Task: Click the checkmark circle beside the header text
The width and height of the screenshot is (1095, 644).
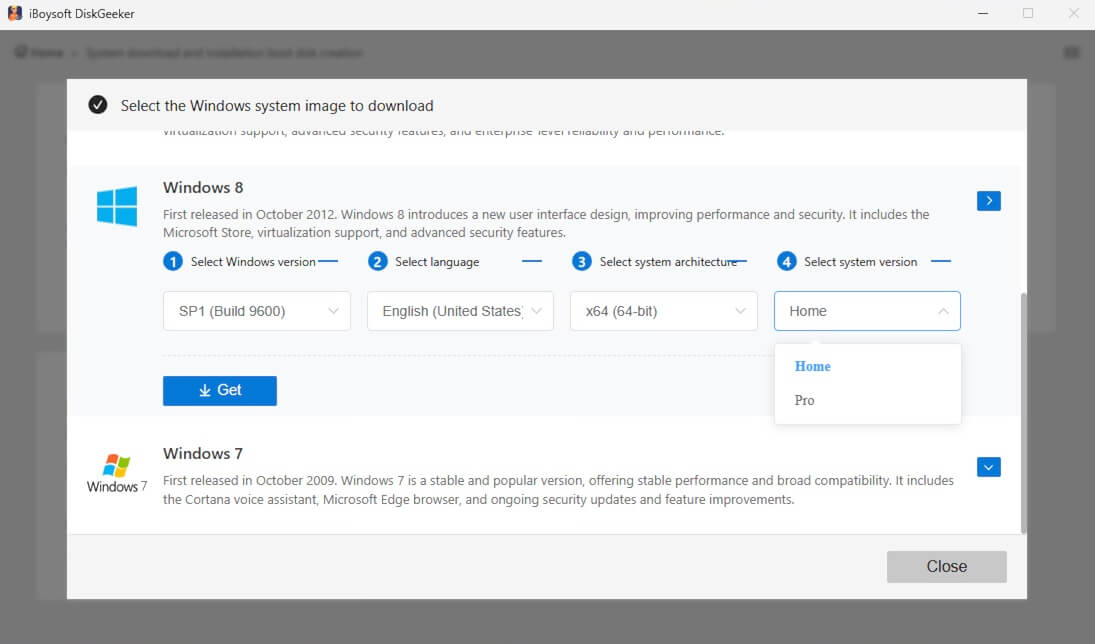Action: (97, 104)
